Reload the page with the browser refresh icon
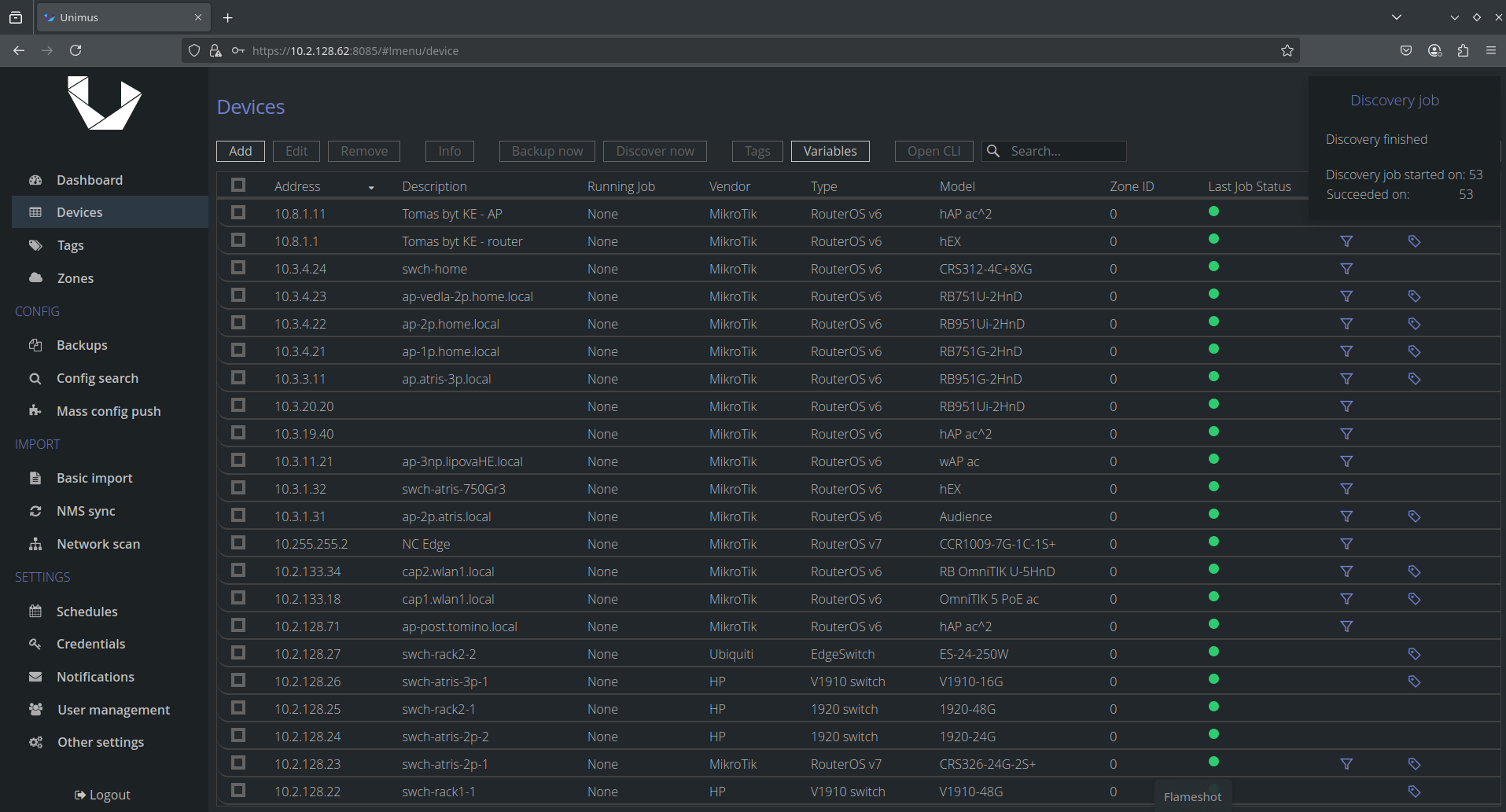The width and height of the screenshot is (1506, 812). 75,50
